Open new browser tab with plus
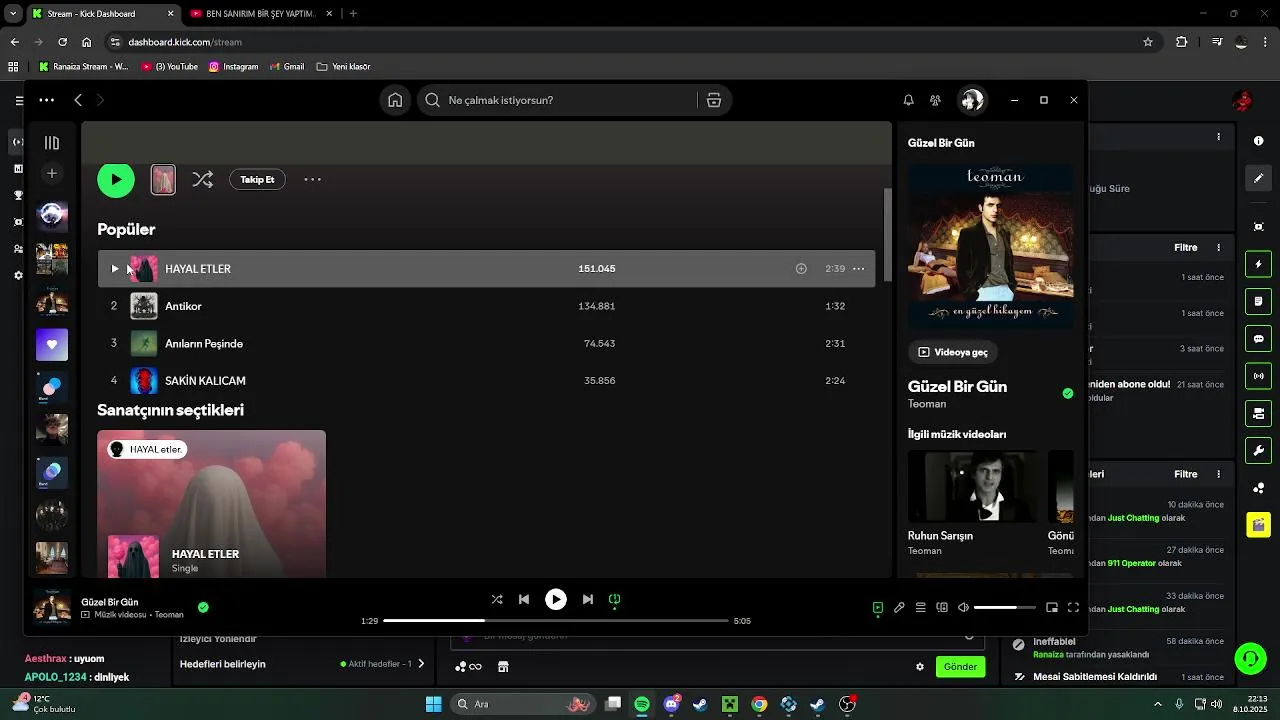The width and height of the screenshot is (1280, 720). point(353,14)
